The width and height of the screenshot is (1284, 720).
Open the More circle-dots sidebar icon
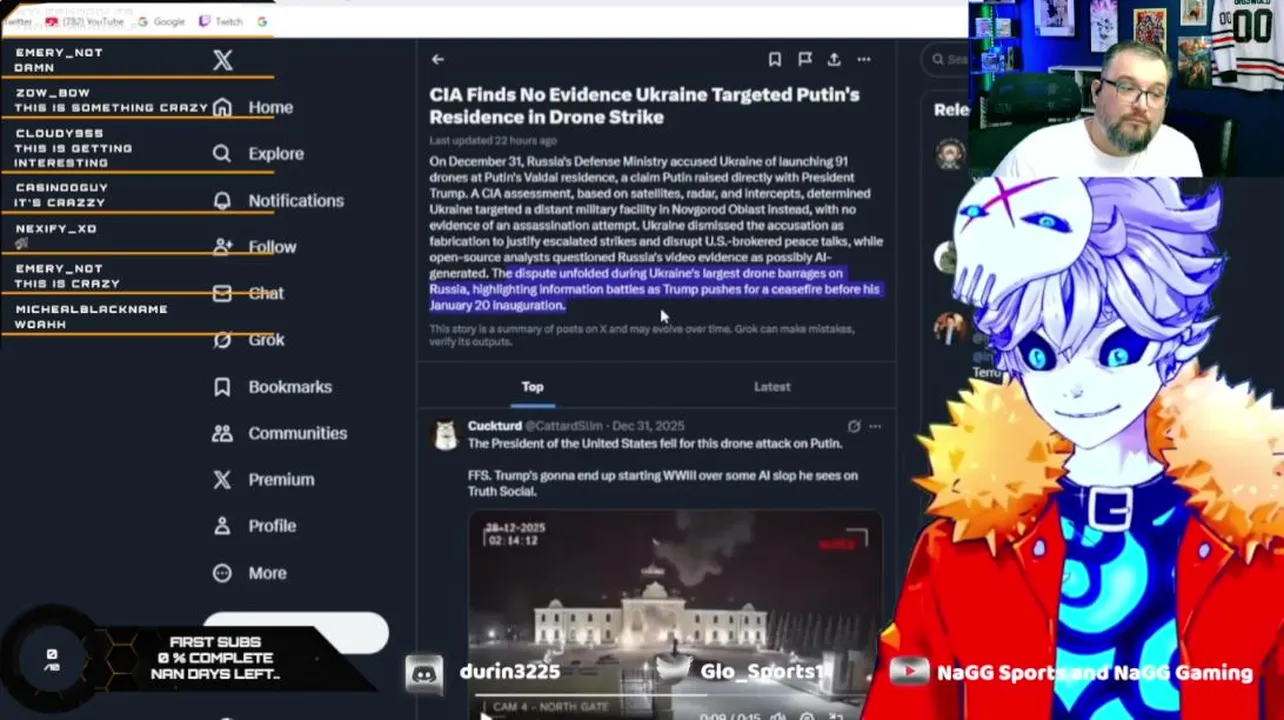[x=222, y=573]
